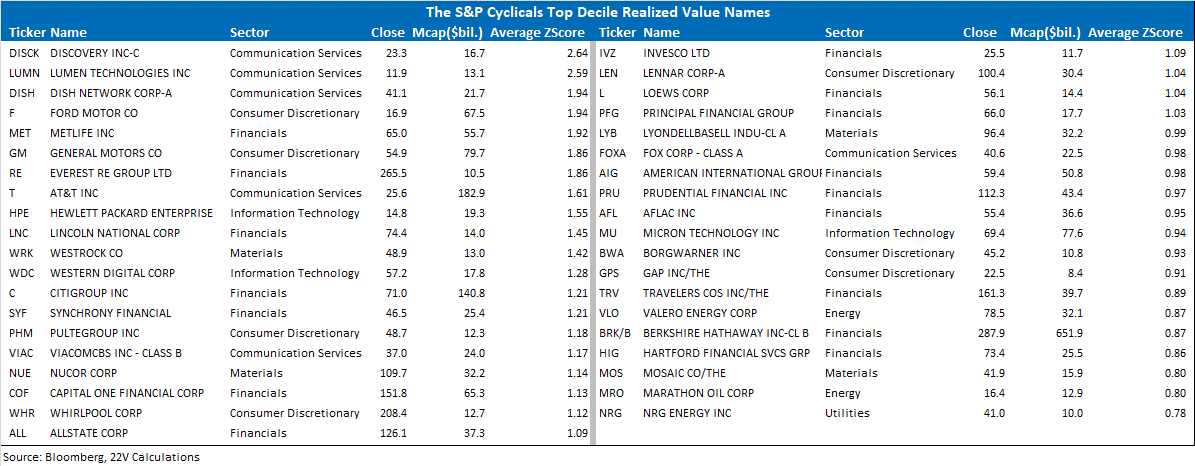Click 'LINCOLN NATIONAL CORP' name cell
Screen dimensions: 1195x466
coord(114,233)
